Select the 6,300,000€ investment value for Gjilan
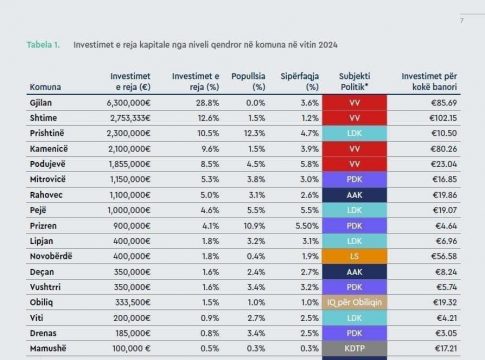 [129, 103]
